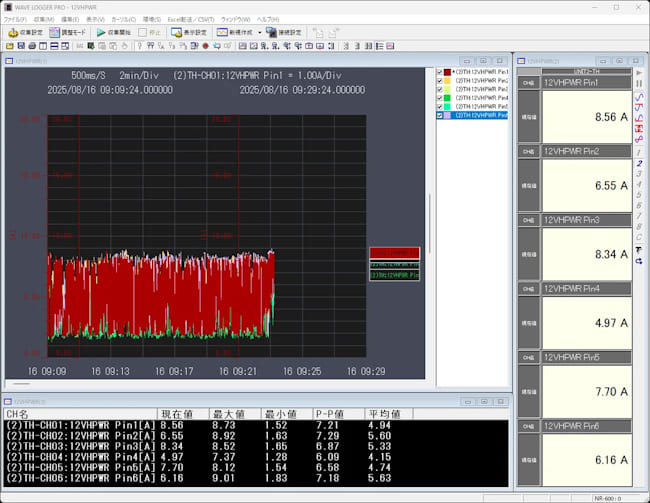
Task: Start acquisition with the 収集開始 play icon
Action: tap(101, 32)
